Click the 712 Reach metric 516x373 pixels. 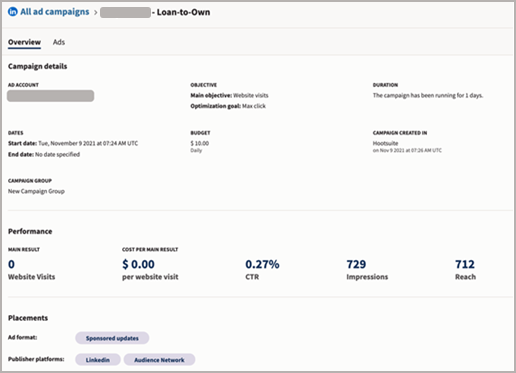click(465, 270)
